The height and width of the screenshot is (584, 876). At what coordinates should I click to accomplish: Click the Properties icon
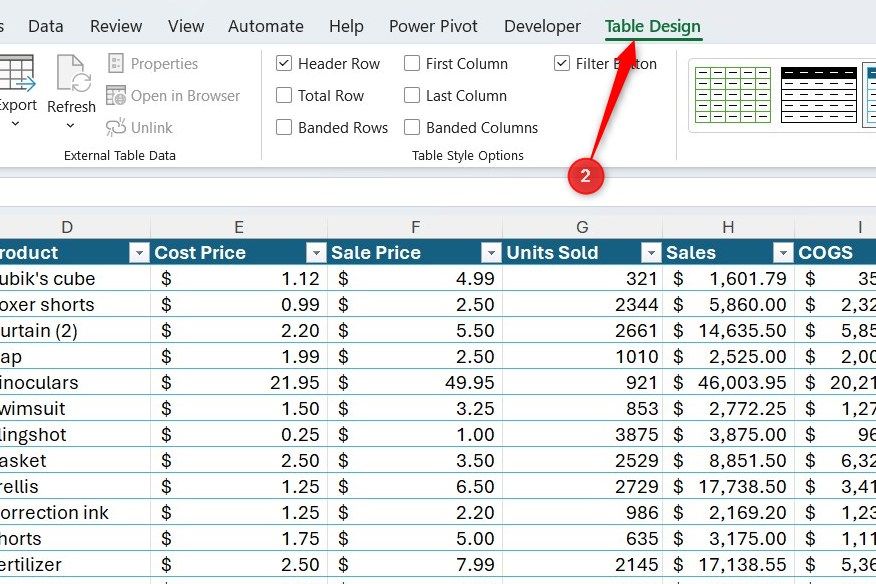click(116, 63)
